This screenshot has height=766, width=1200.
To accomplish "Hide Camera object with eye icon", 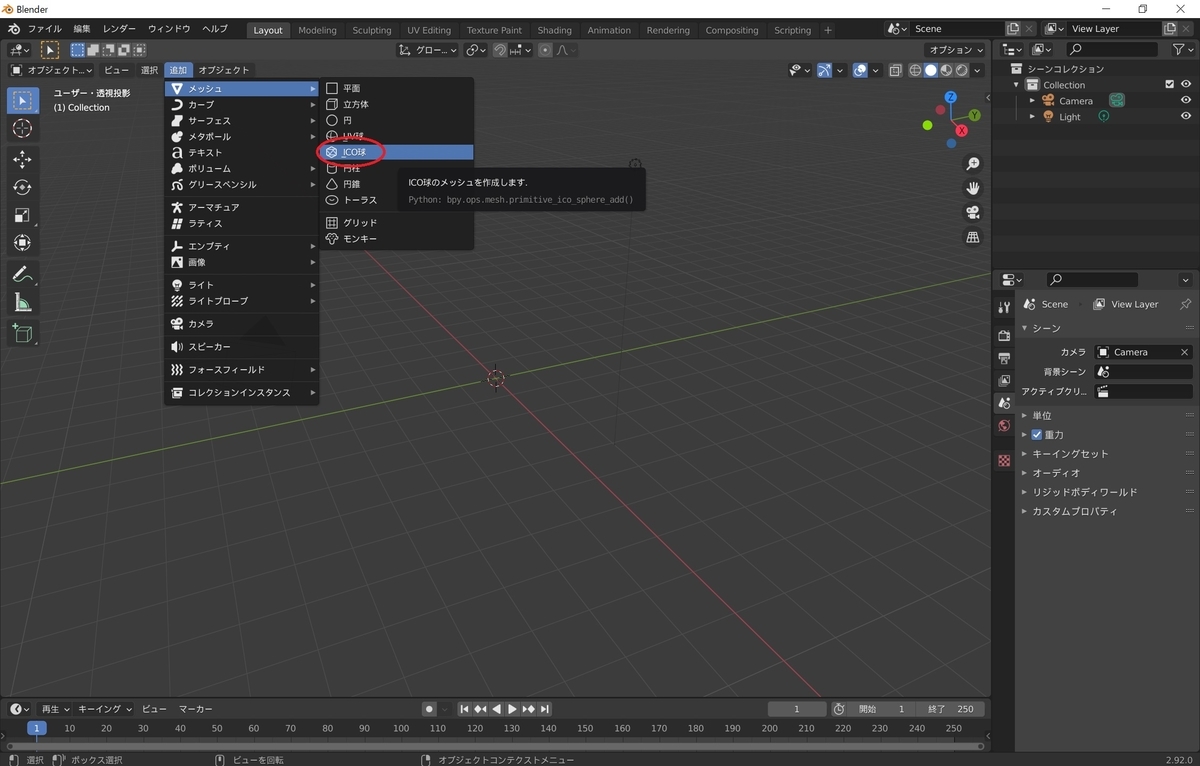I will pos(1186,101).
